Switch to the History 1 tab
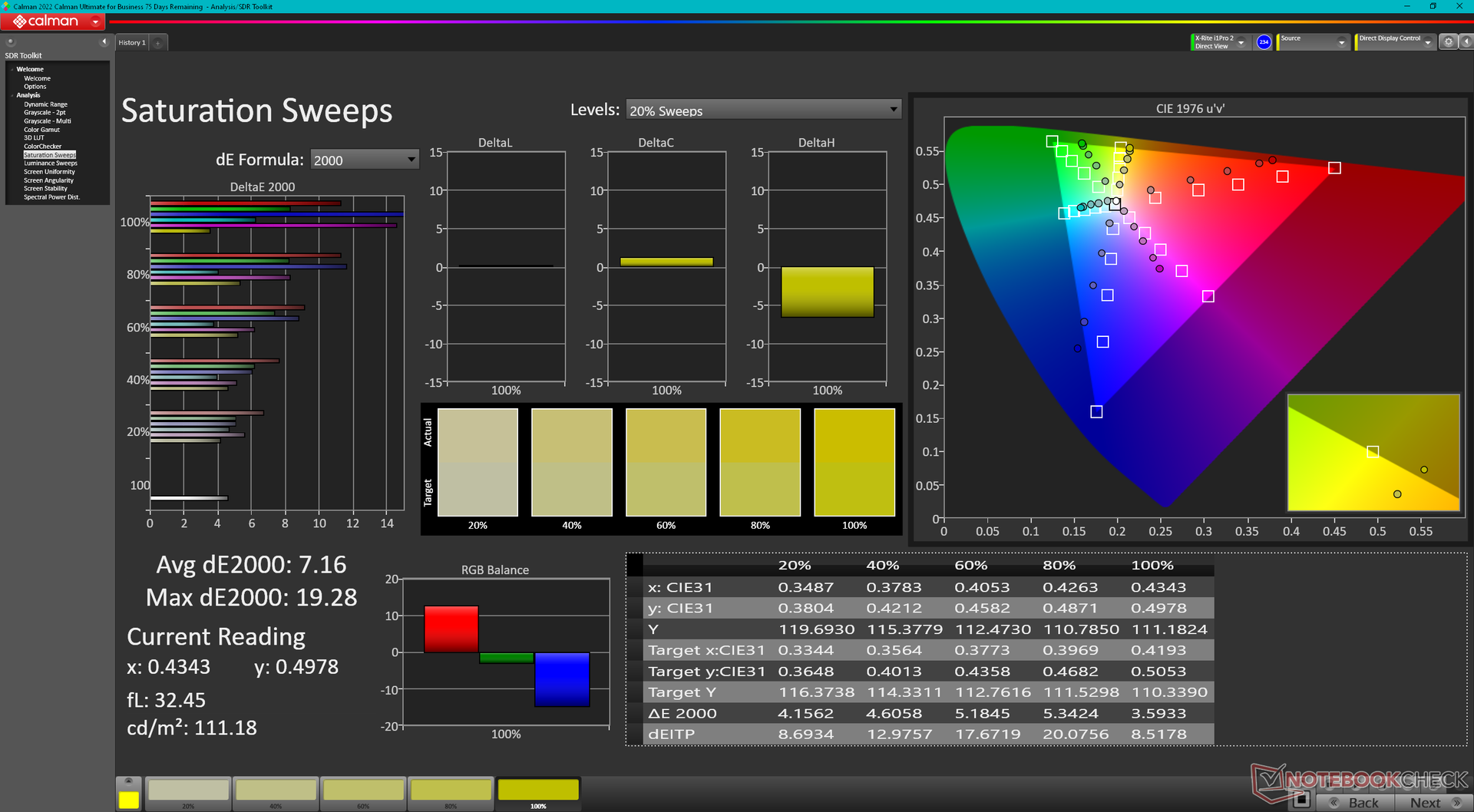This screenshot has height=812, width=1474. tap(132, 43)
